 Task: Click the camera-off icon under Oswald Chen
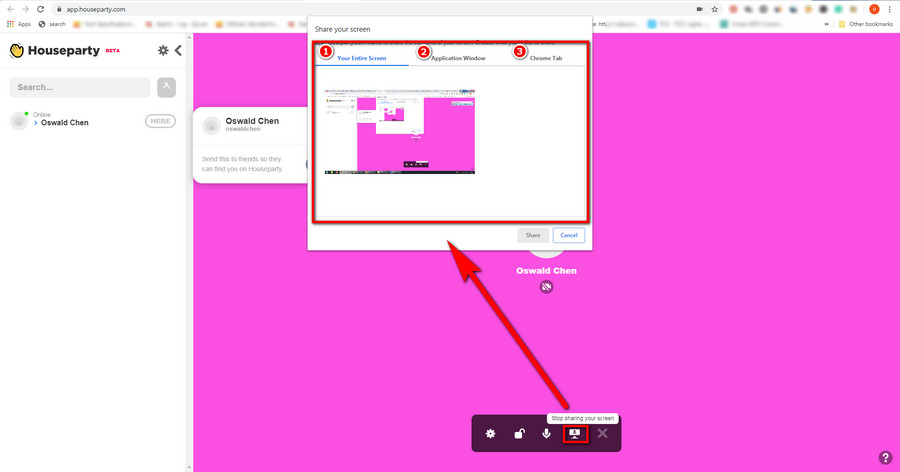(x=546, y=287)
